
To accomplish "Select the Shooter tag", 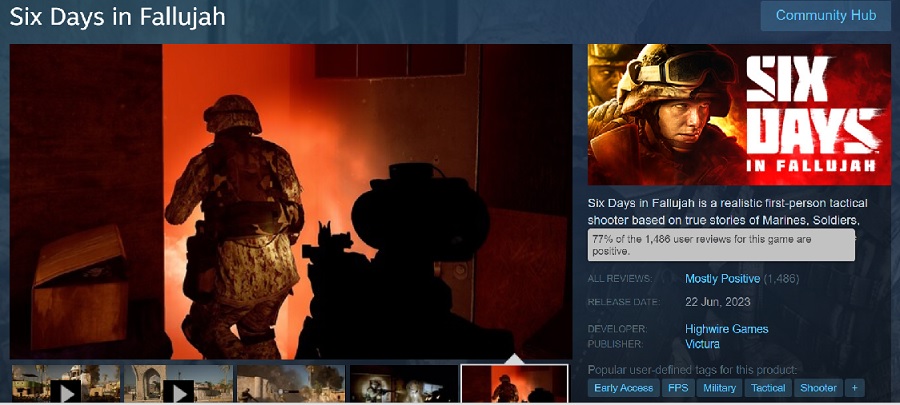I will pyautogui.click(x=818, y=388).
